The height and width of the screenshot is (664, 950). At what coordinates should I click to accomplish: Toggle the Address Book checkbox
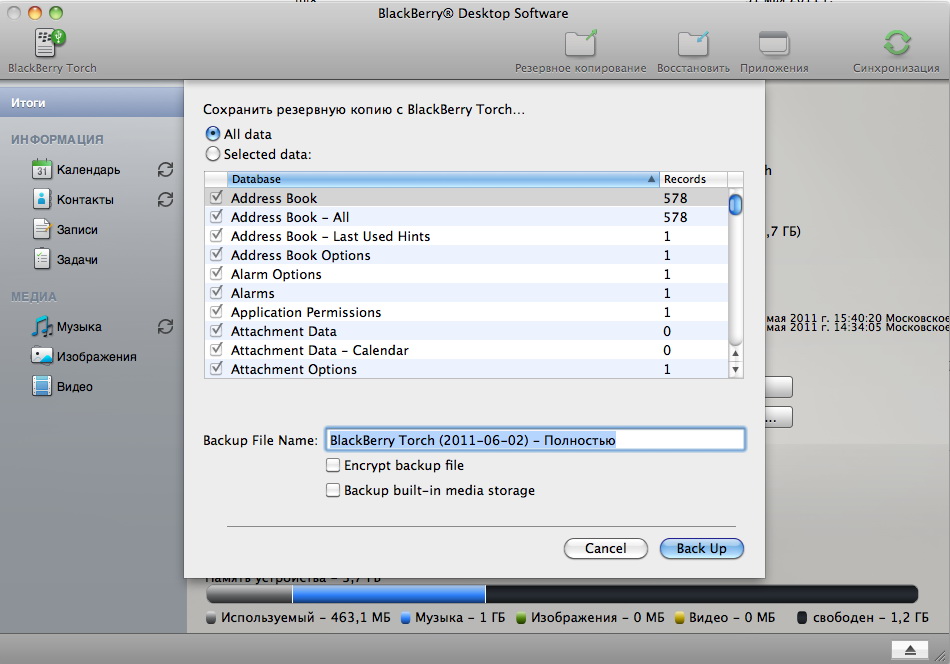click(216, 198)
